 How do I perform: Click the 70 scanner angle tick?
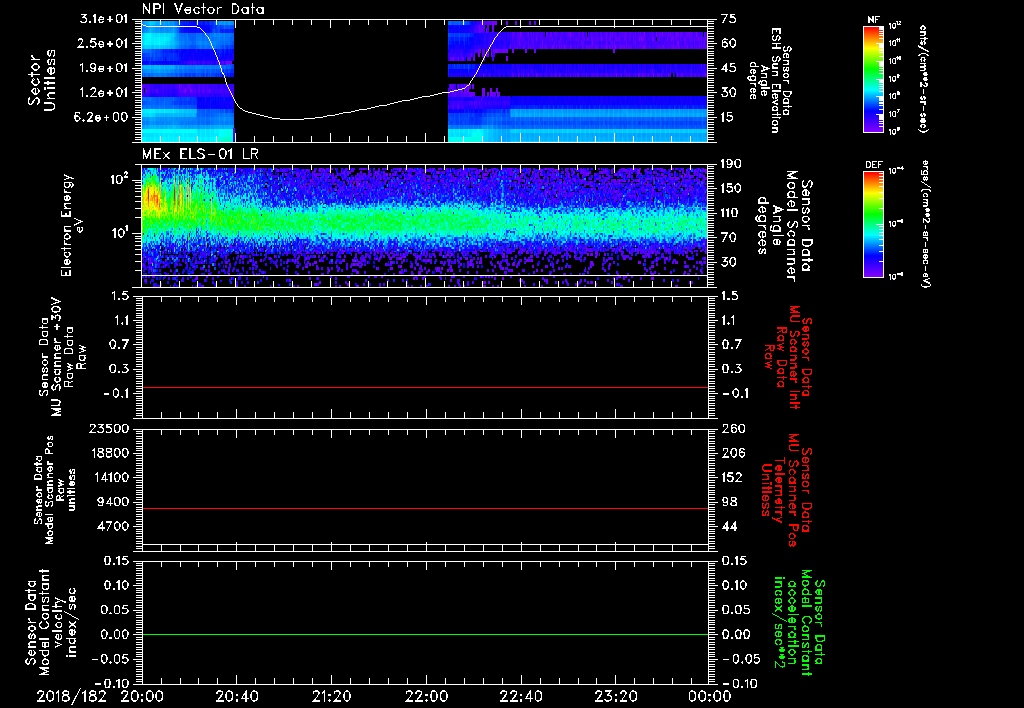coord(729,238)
